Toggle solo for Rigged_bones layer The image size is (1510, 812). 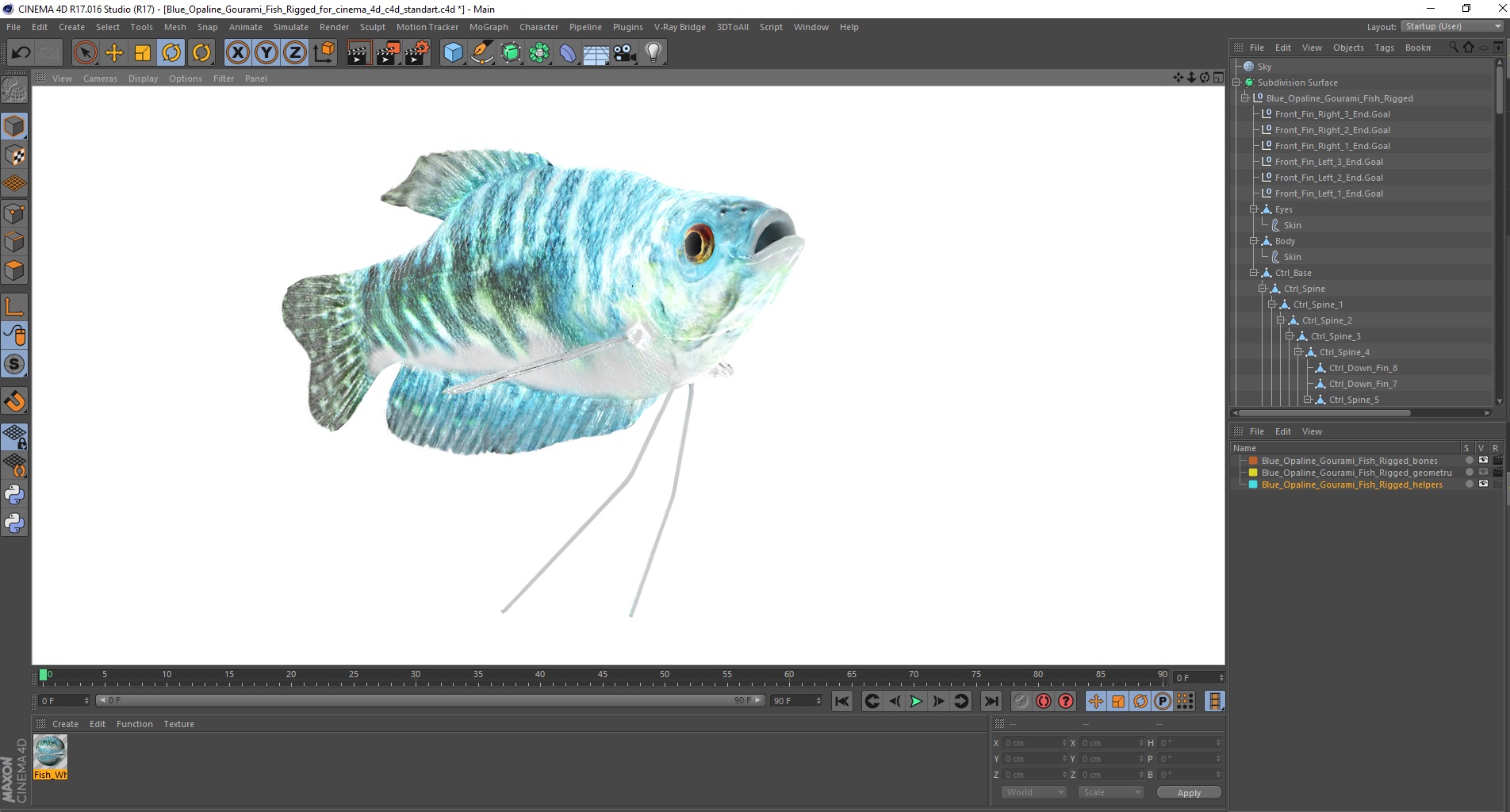tap(1469, 460)
